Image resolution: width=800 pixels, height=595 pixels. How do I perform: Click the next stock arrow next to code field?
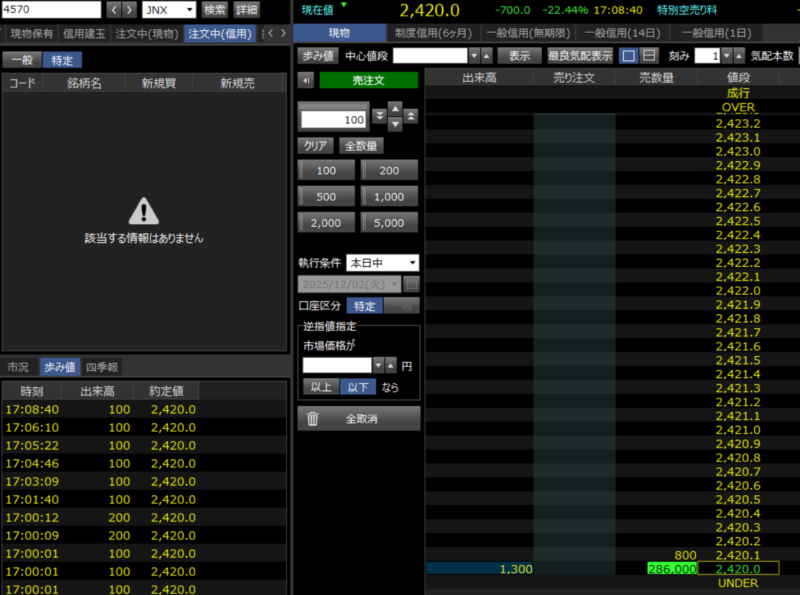point(129,10)
